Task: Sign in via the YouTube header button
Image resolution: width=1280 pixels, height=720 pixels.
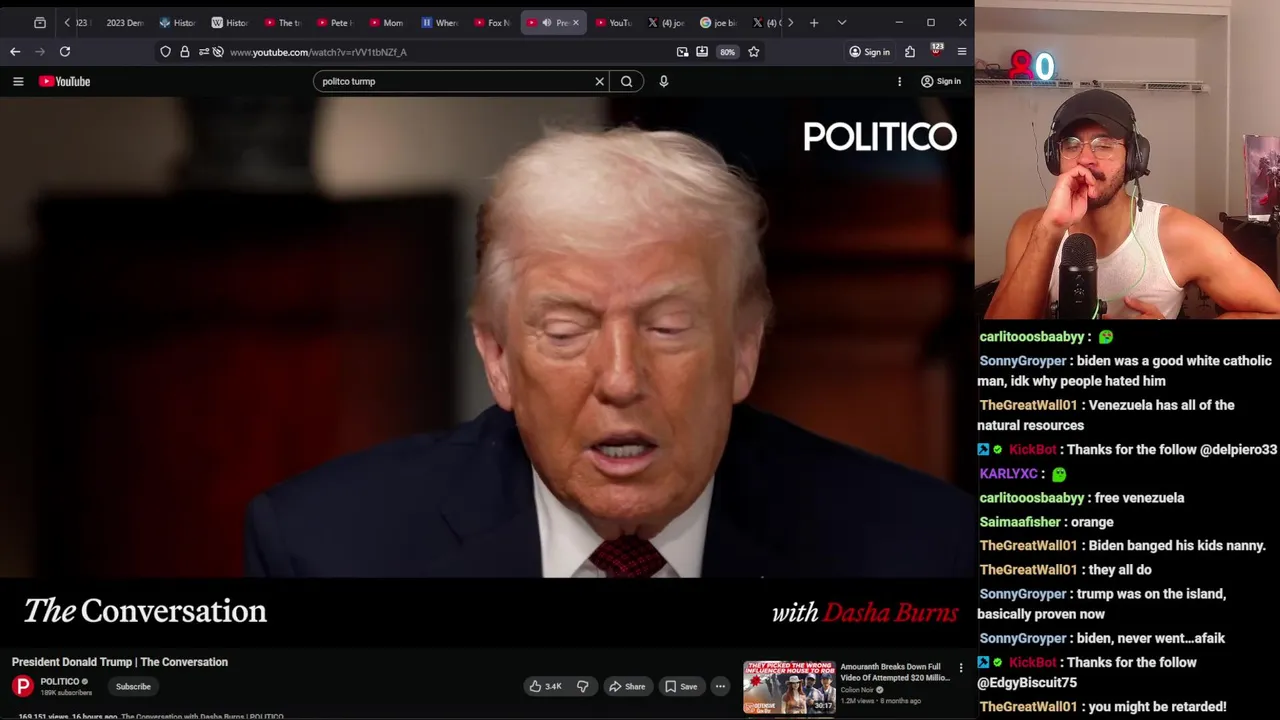Action: pyautogui.click(x=941, y=81)
